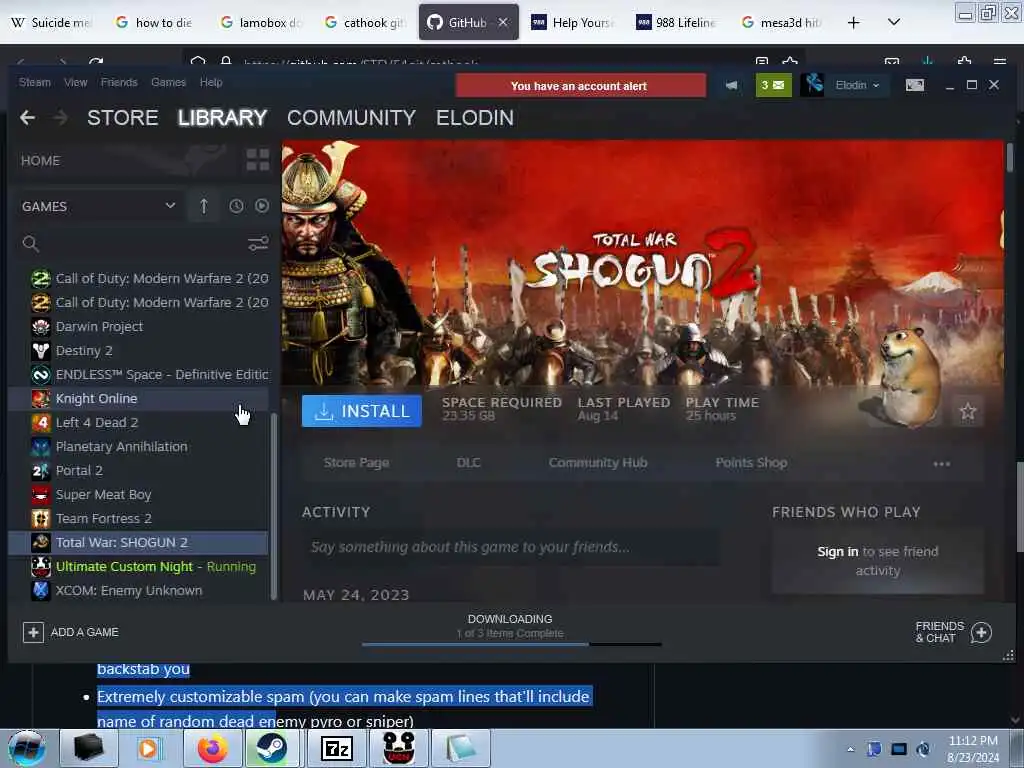
Task: Click the sort ascending arrow in the games list
Action: pos(203,206)
